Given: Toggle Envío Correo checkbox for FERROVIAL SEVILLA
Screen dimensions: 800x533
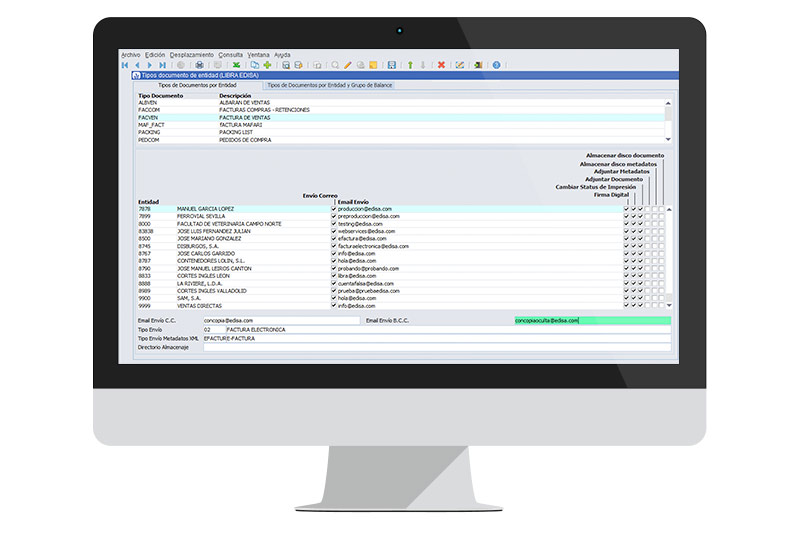Looking at the screenshot, I should pos(334,216).
